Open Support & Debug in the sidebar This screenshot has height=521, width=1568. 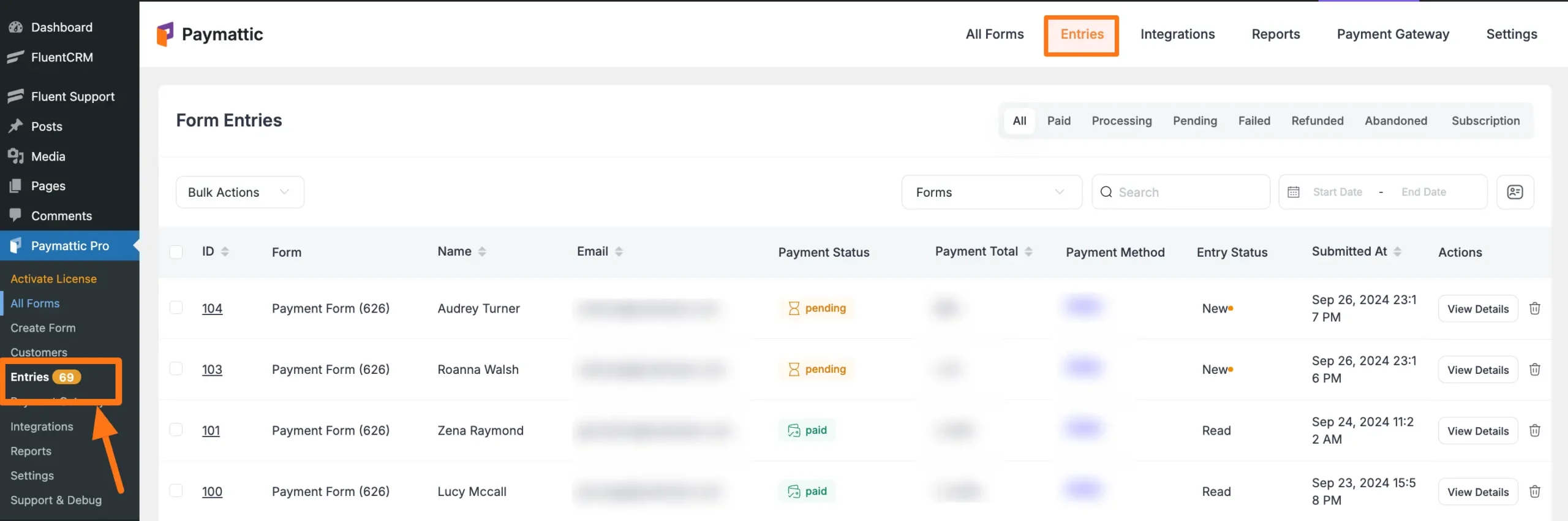[x=56, y=500]
